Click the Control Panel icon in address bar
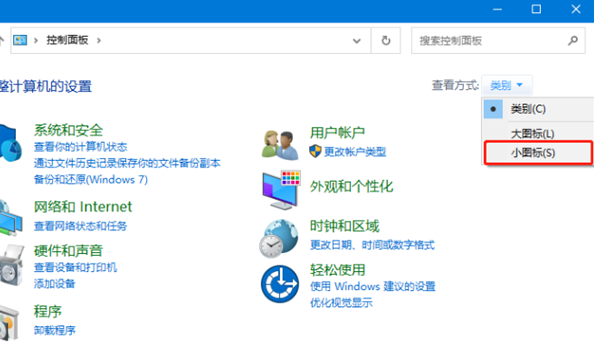The height and width of the screenshot is (360, 594). [20, 40]
